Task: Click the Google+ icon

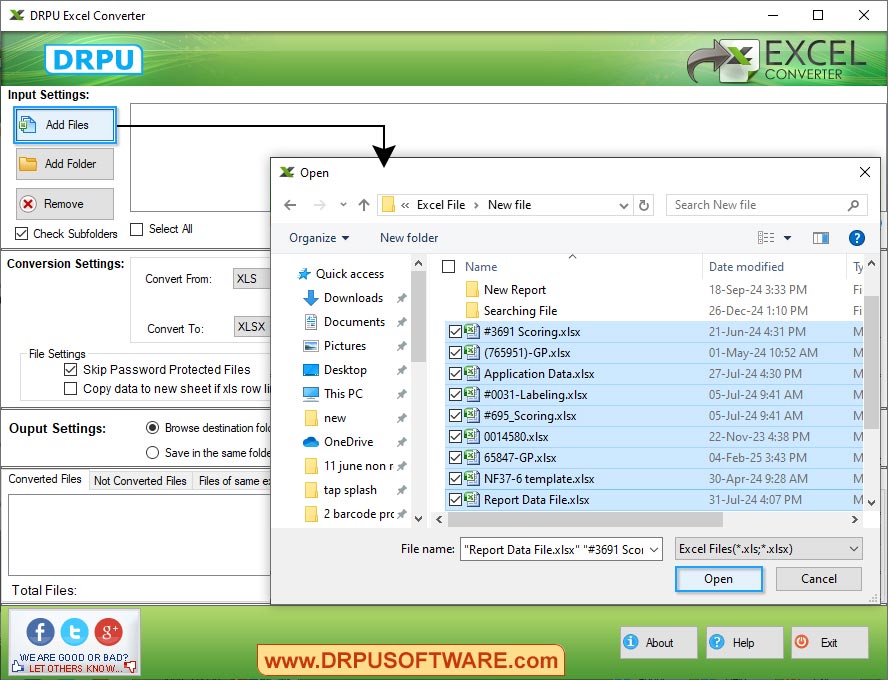Action: coord(109,632)
